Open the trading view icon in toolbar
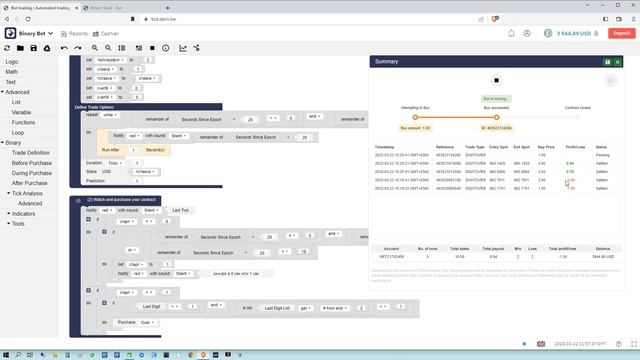640x360 pixels. coord(196,48)
